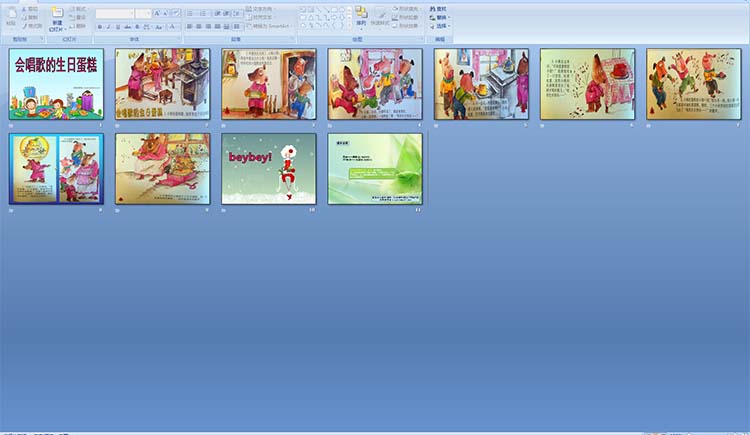Click the Delete slide icon
Image resolution: width=750 pixels, height=435 pixels.
pos(72,26)
